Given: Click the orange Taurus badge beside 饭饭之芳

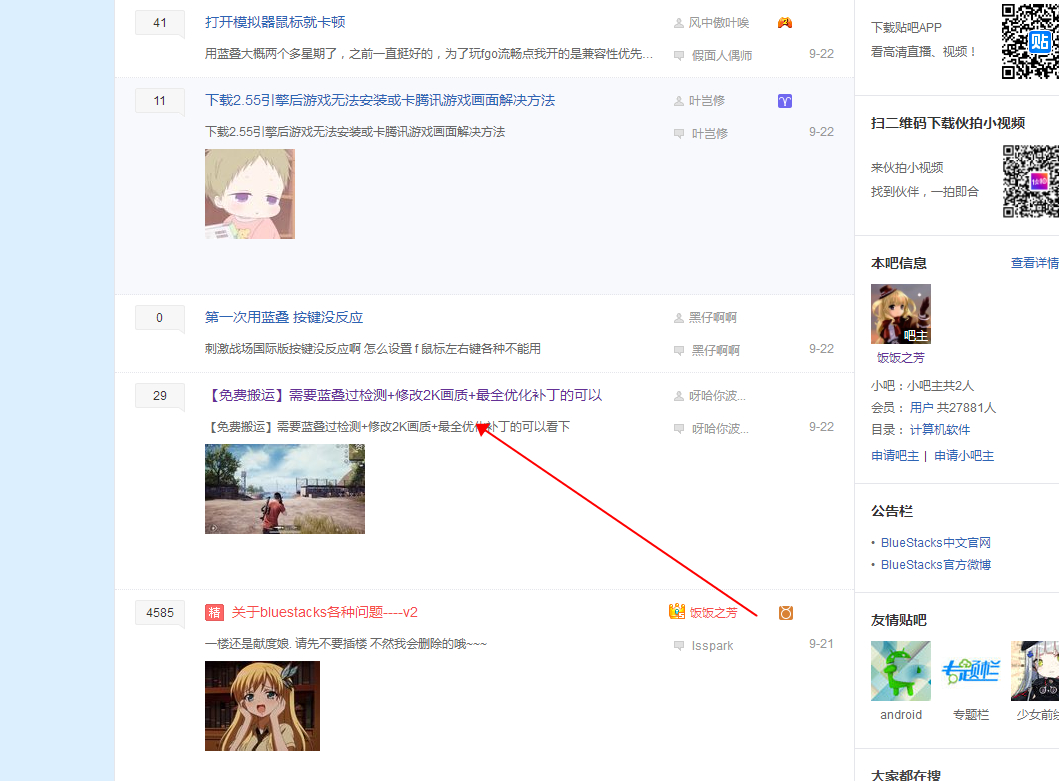Looking at the screenshot, I should [x=785, y=613].
